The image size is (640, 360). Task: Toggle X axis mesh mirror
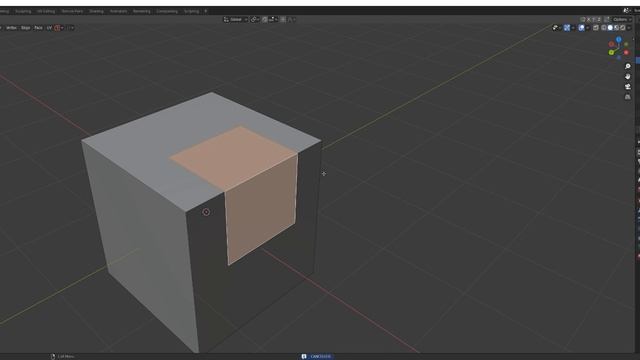(x=589, y=19)
